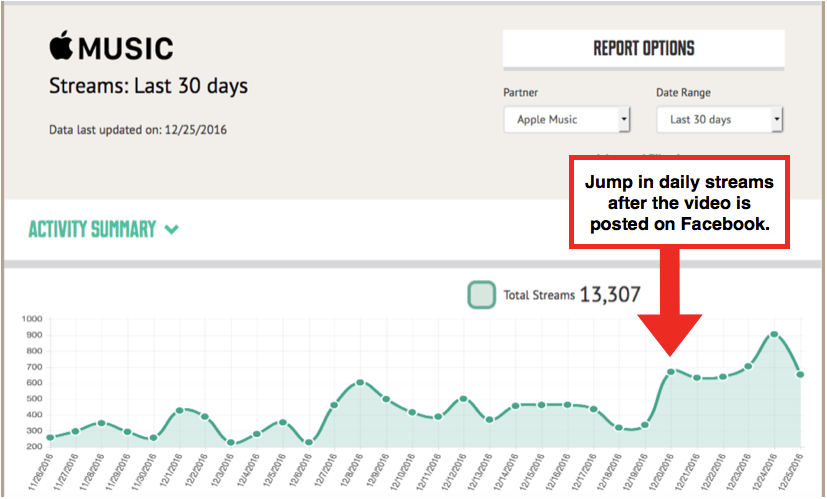
Task: Select the 12/14/2016 data point
Action: click(515, 406)
